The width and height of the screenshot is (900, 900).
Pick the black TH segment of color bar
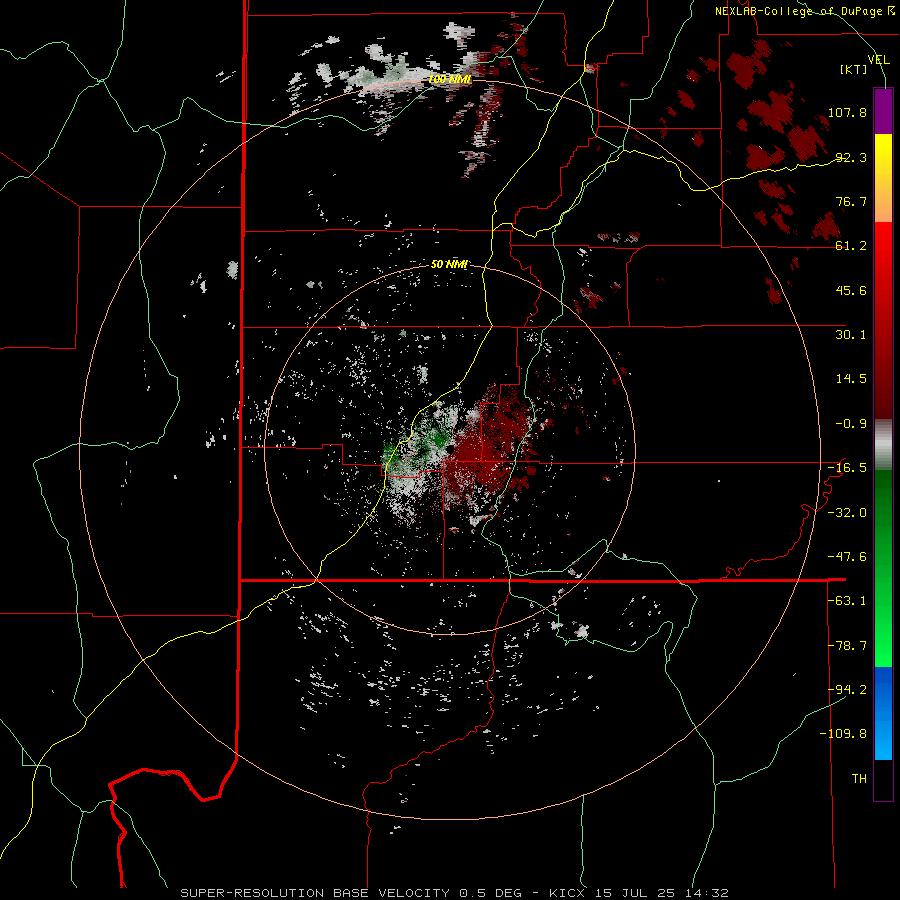[883, 779]
